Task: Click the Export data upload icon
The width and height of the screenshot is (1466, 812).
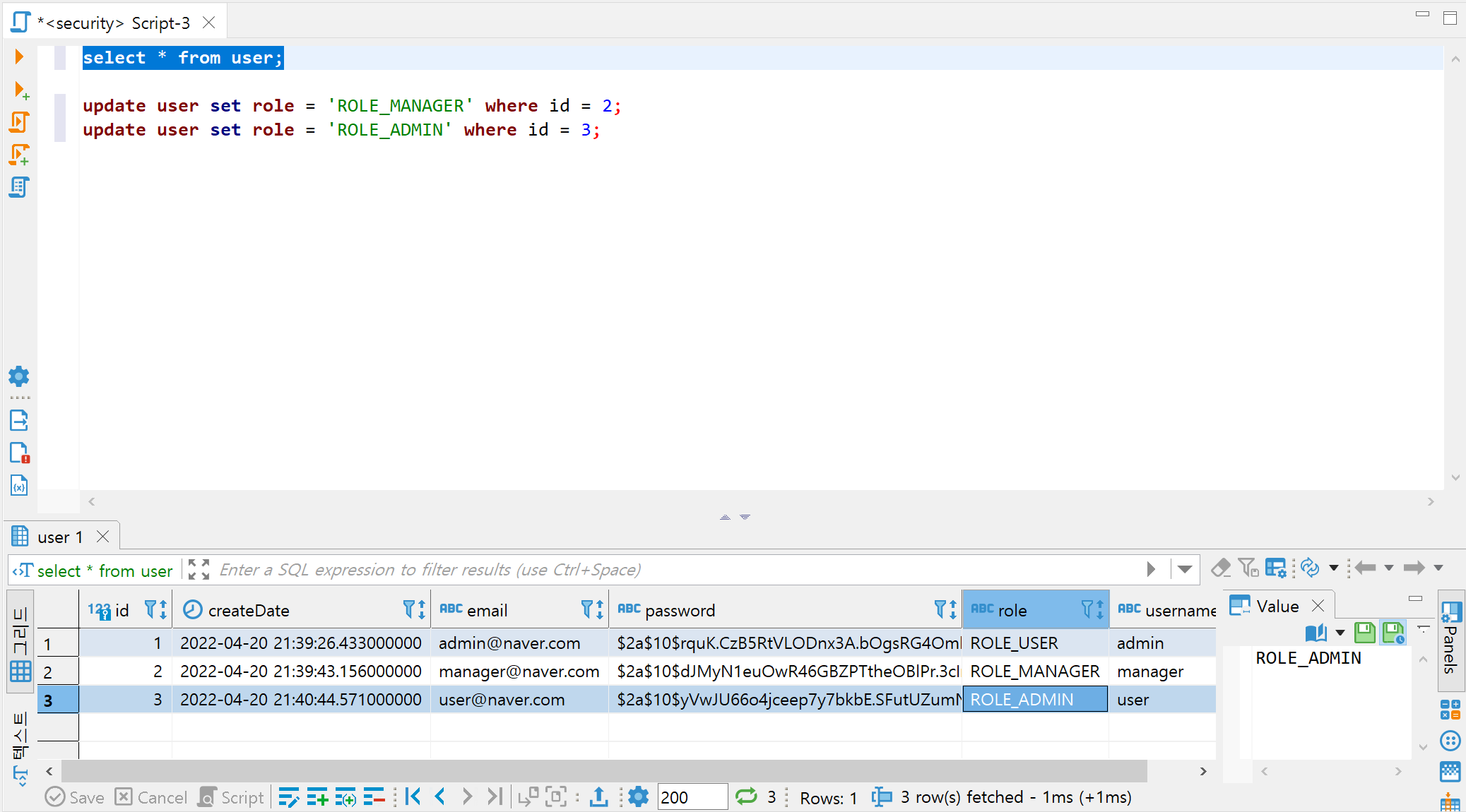Action: [x=598, y=797]
